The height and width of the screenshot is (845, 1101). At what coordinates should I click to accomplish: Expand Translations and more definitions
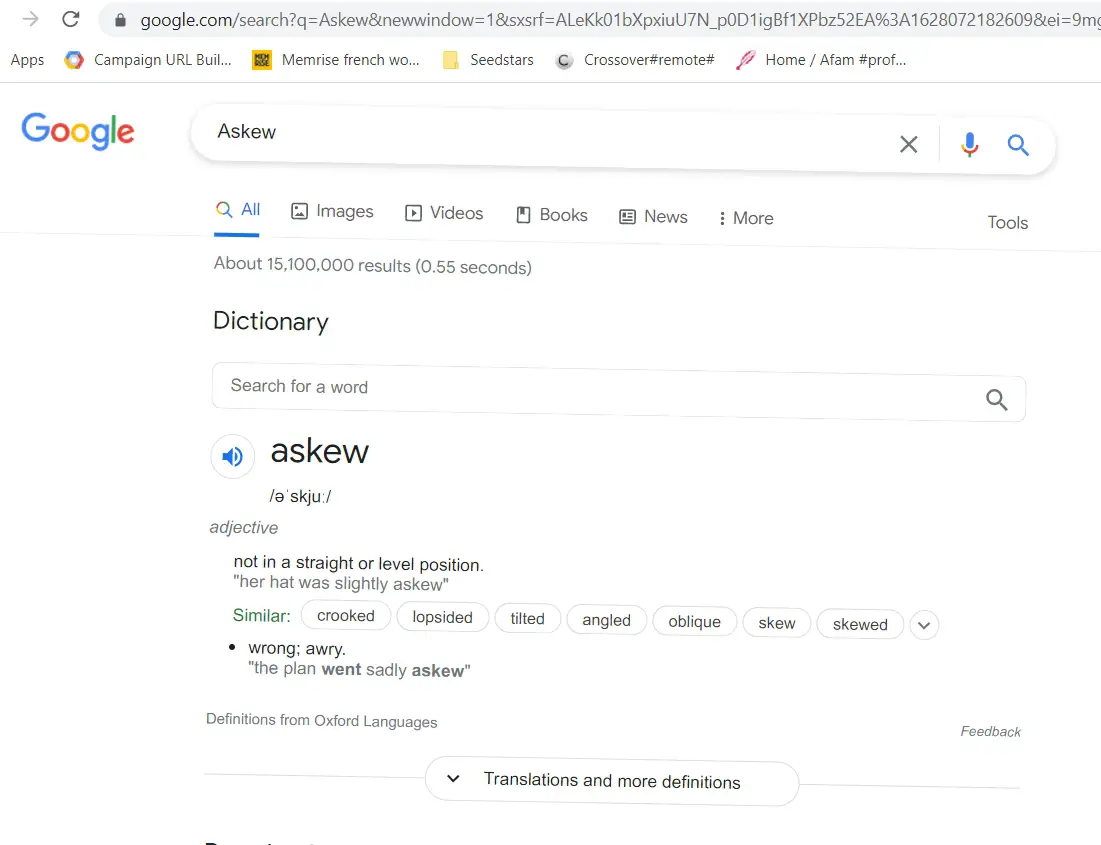[x=612, y=781]
